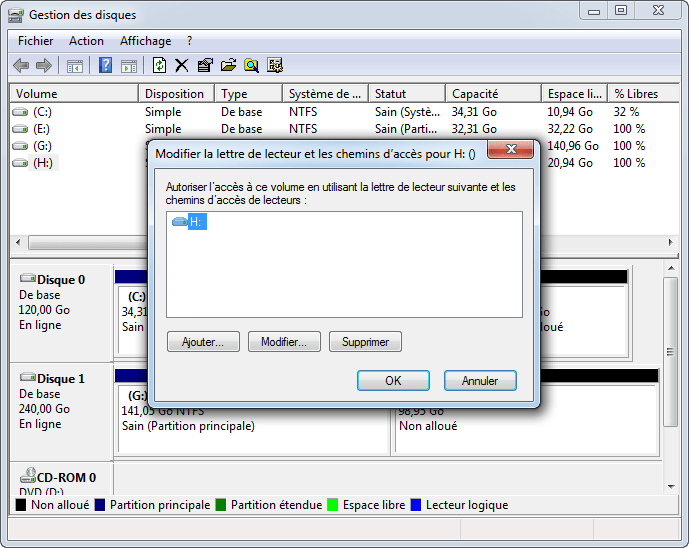Open the Action menu
Screen dimensions: 689x548
tap(86, 41)
